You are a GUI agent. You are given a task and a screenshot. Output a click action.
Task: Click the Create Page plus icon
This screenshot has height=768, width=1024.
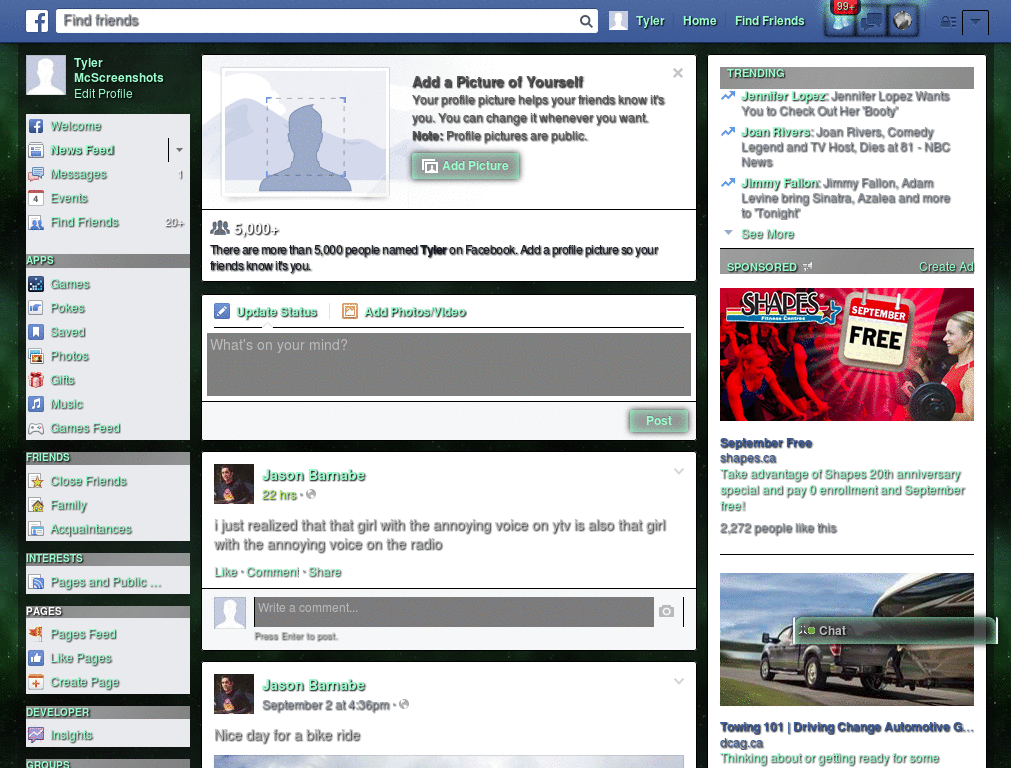pyautogui.click(x=36, y=682)
